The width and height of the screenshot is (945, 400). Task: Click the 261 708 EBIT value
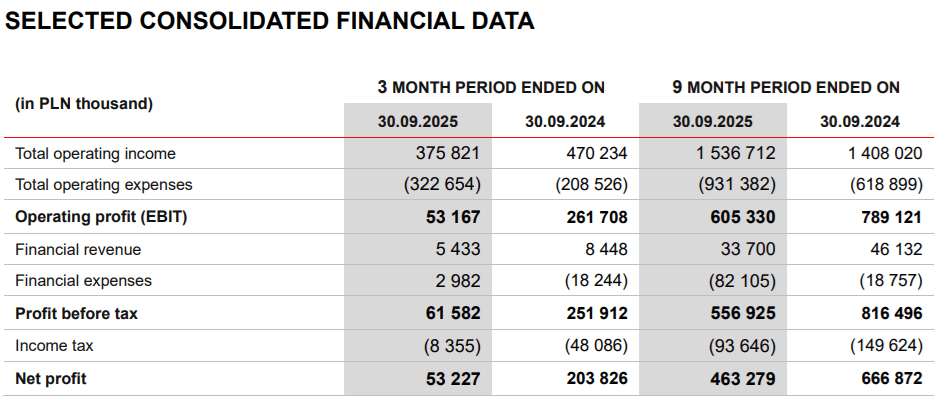tap(594, 217)
